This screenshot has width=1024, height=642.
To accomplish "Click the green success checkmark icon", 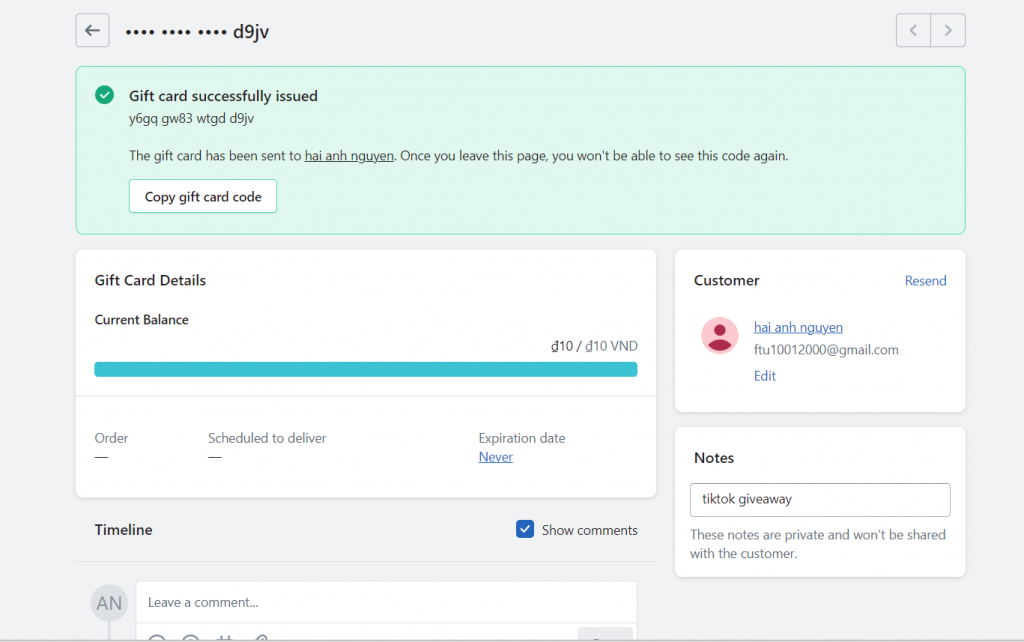I will [104, 96].
